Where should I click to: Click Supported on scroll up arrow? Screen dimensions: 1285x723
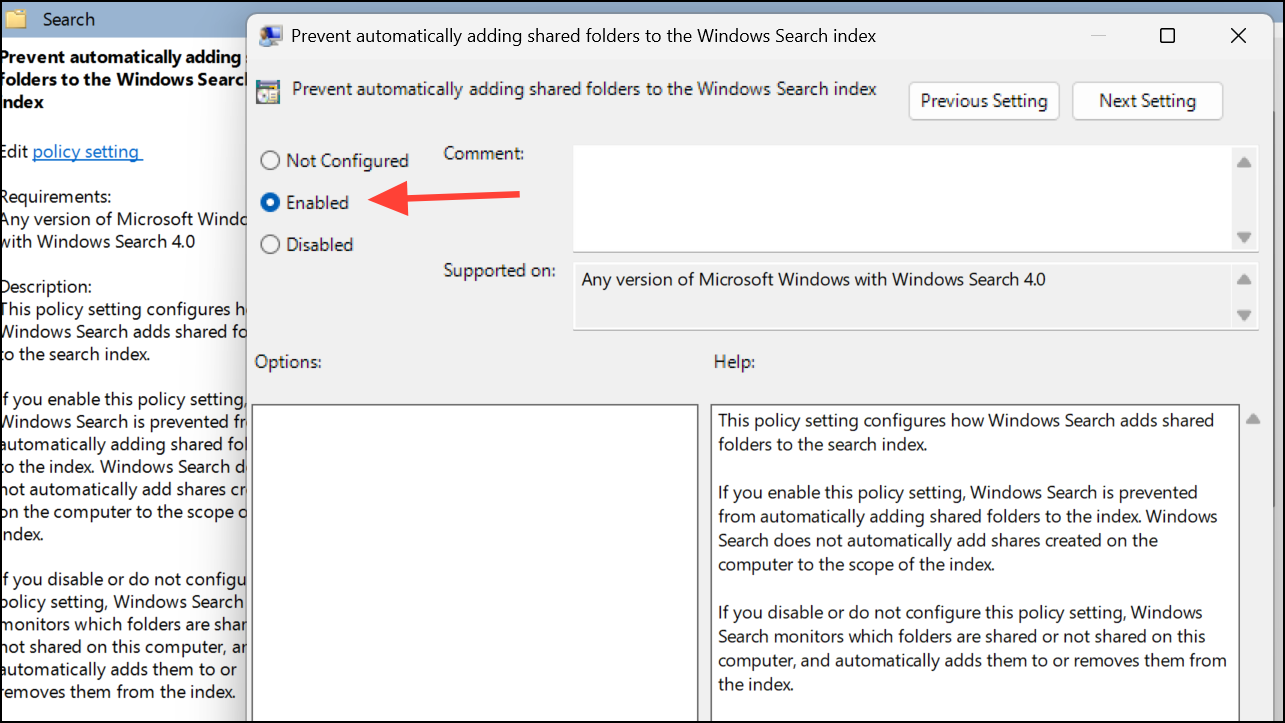(x=1244, y=280)
